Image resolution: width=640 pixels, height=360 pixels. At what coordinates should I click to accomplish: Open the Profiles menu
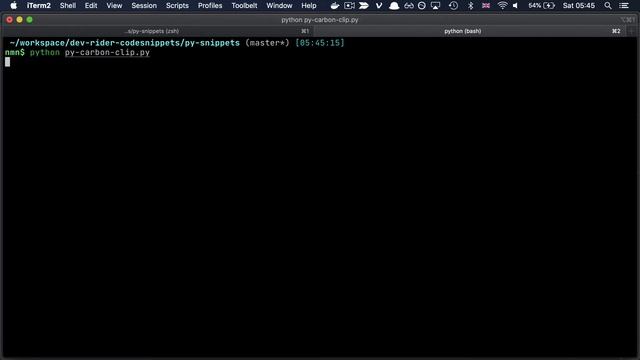[210, 6]
